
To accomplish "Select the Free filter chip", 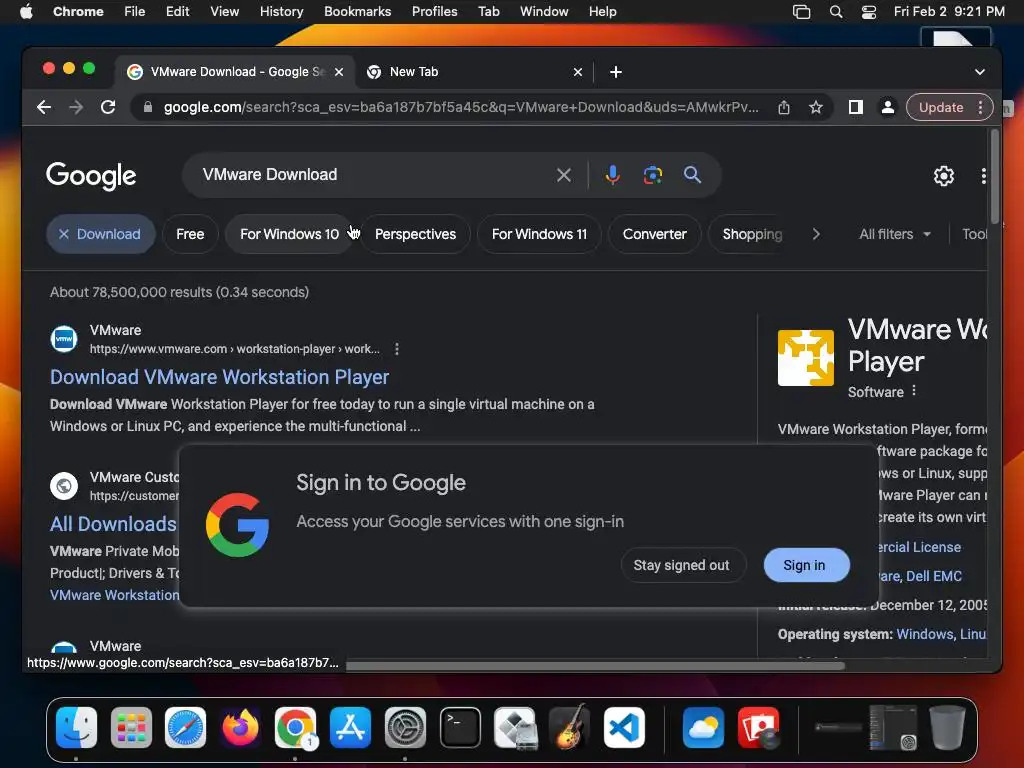I will click(190, 234).
